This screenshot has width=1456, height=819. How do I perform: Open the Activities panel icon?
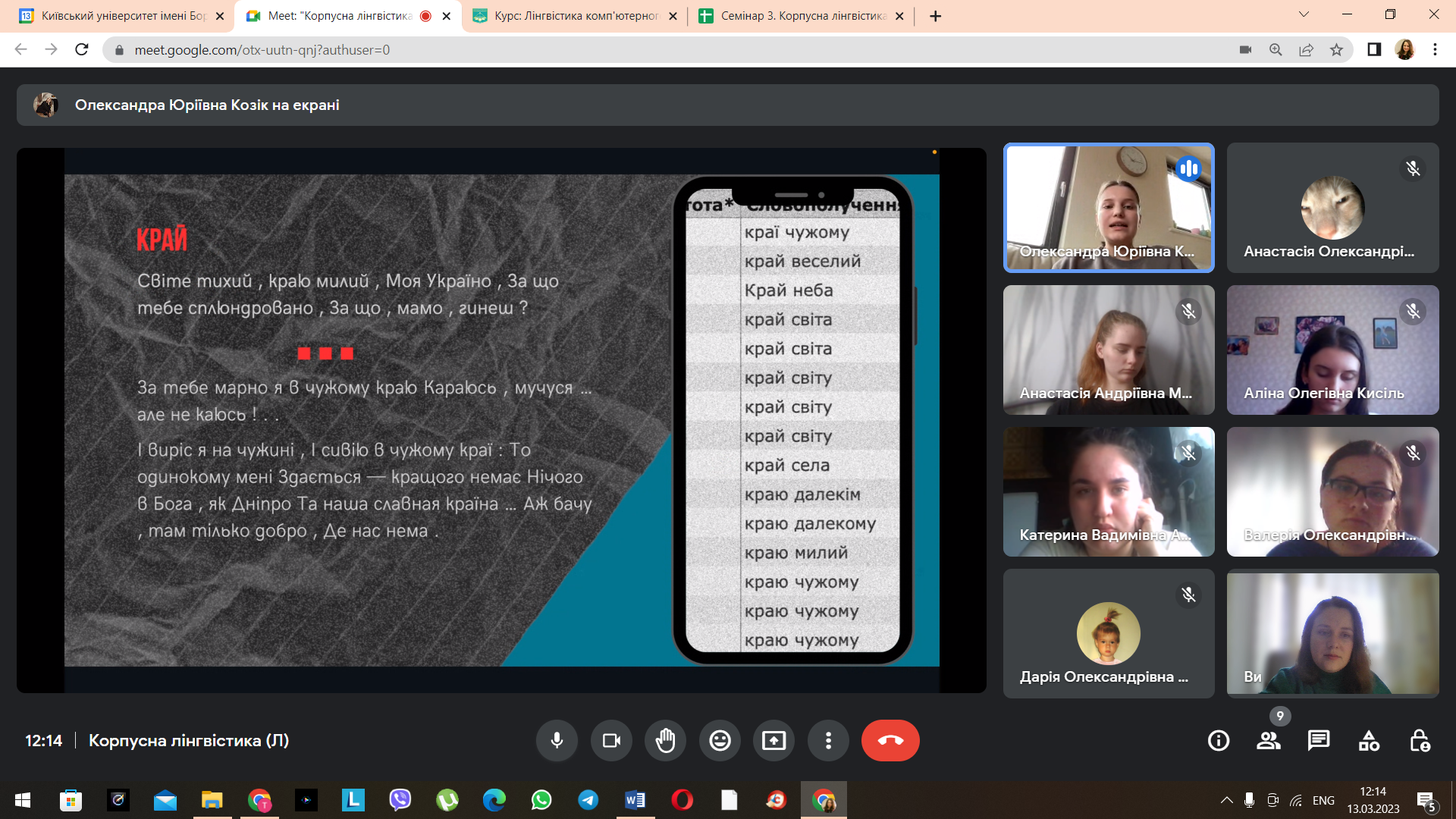pyautogui.click(x=1369, y=740)
